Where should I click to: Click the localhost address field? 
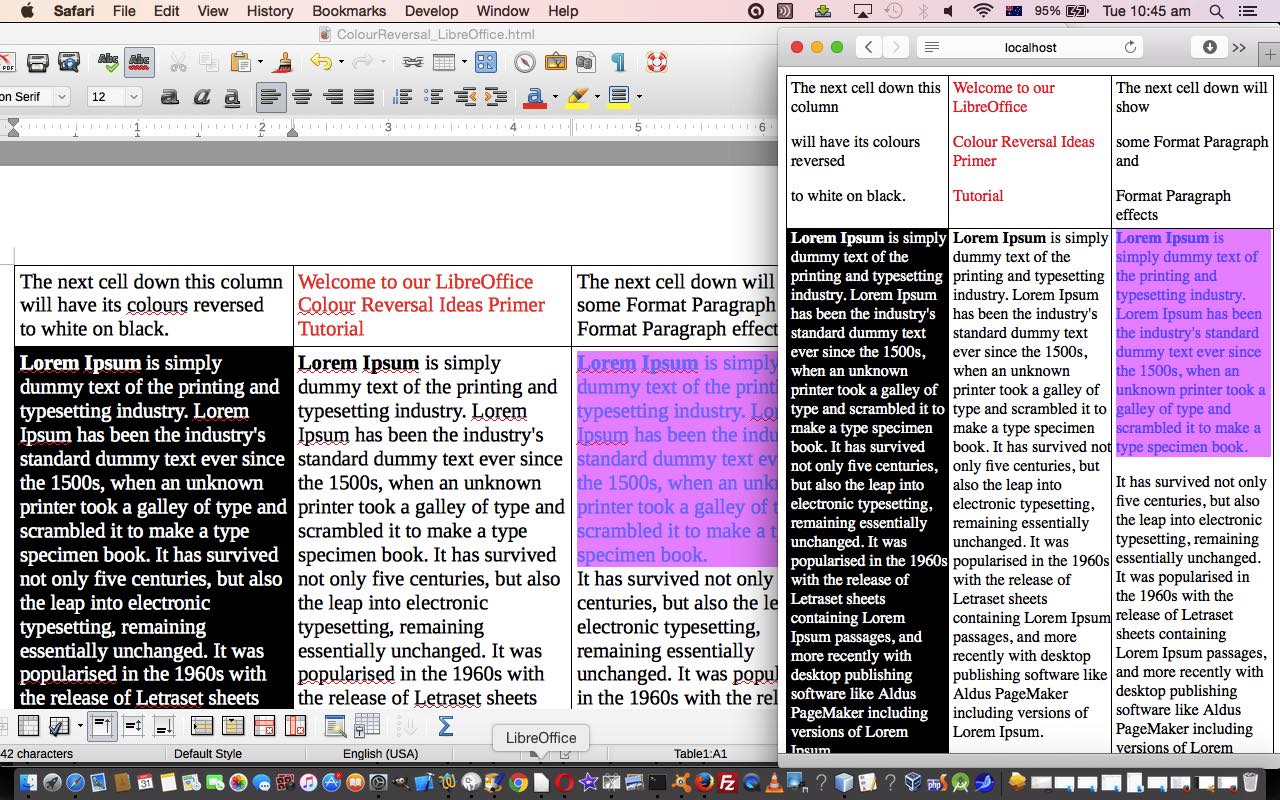coord(1031,47)
